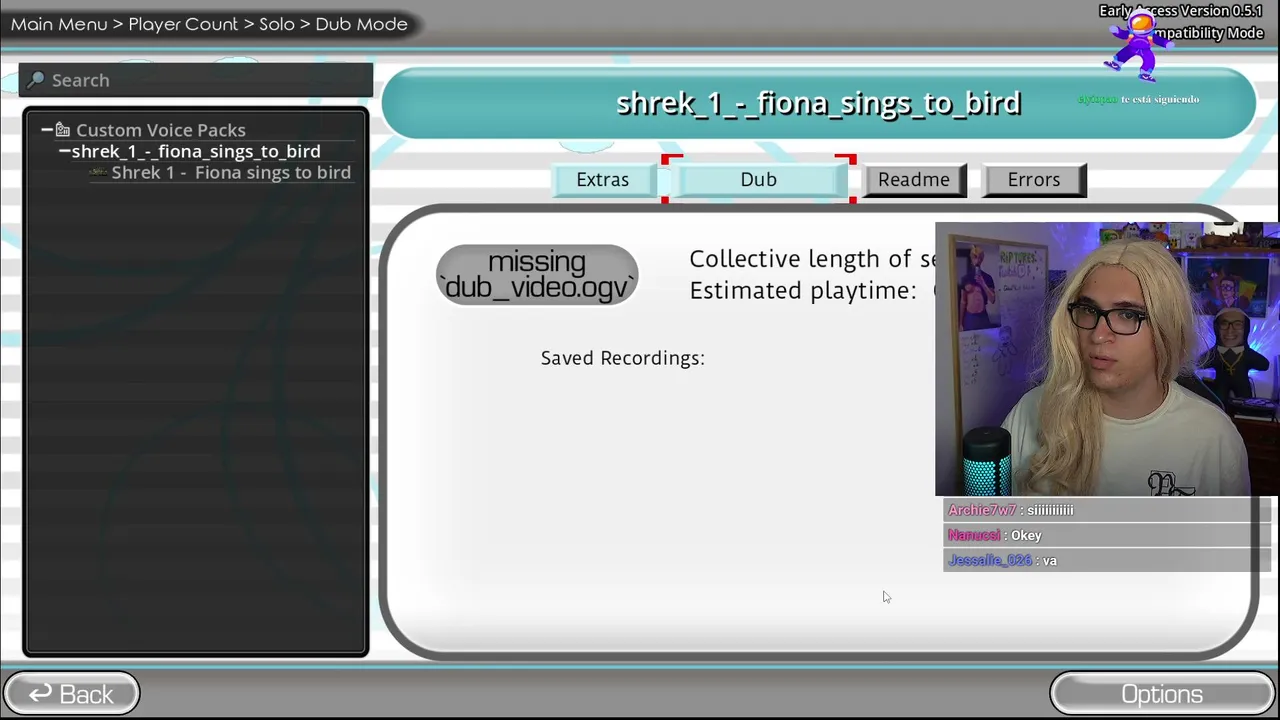Viewport: 1280px width, 720px height.
Task: Click the magnifying glass search icon
Action: 36,80
